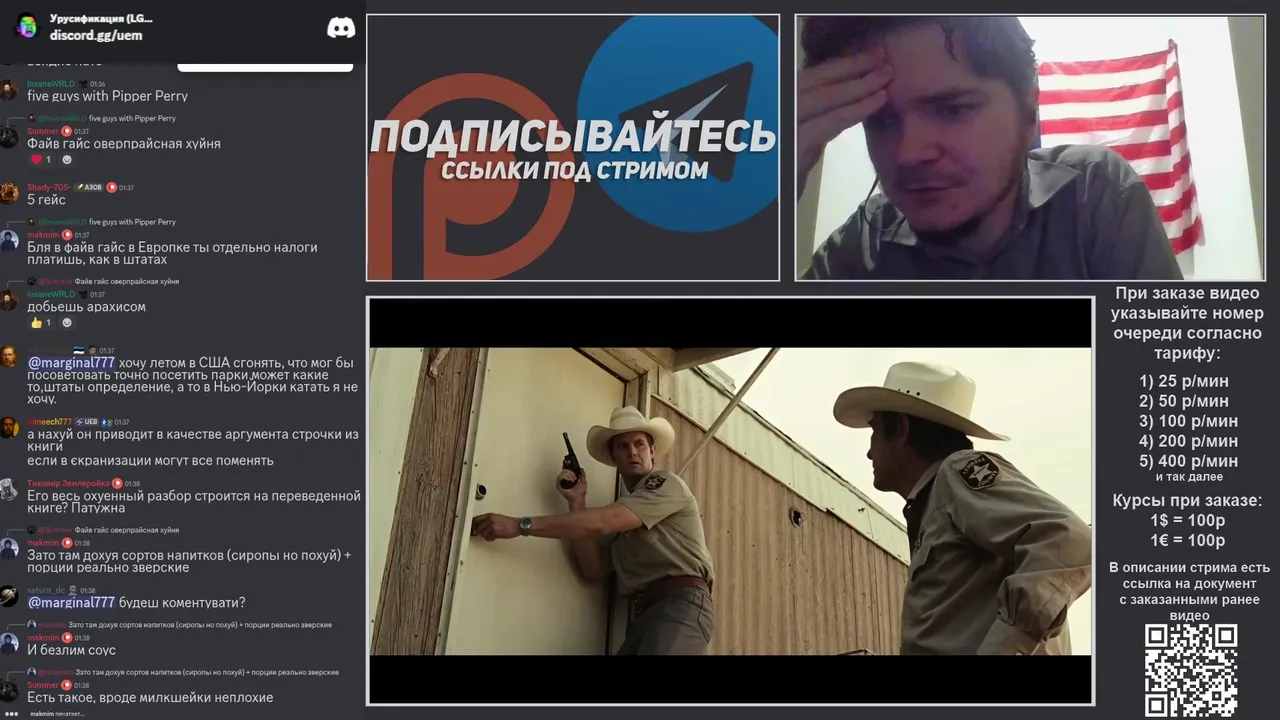This screenshot has width=1280, height=720.
Task: Click Summer's avatar beside 'Есть такое, вроде милкшейки'
Action: click(x=8, y=692)
